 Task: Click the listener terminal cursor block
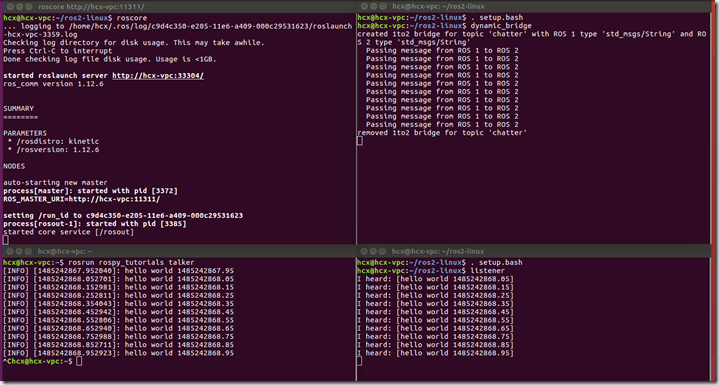360,362
